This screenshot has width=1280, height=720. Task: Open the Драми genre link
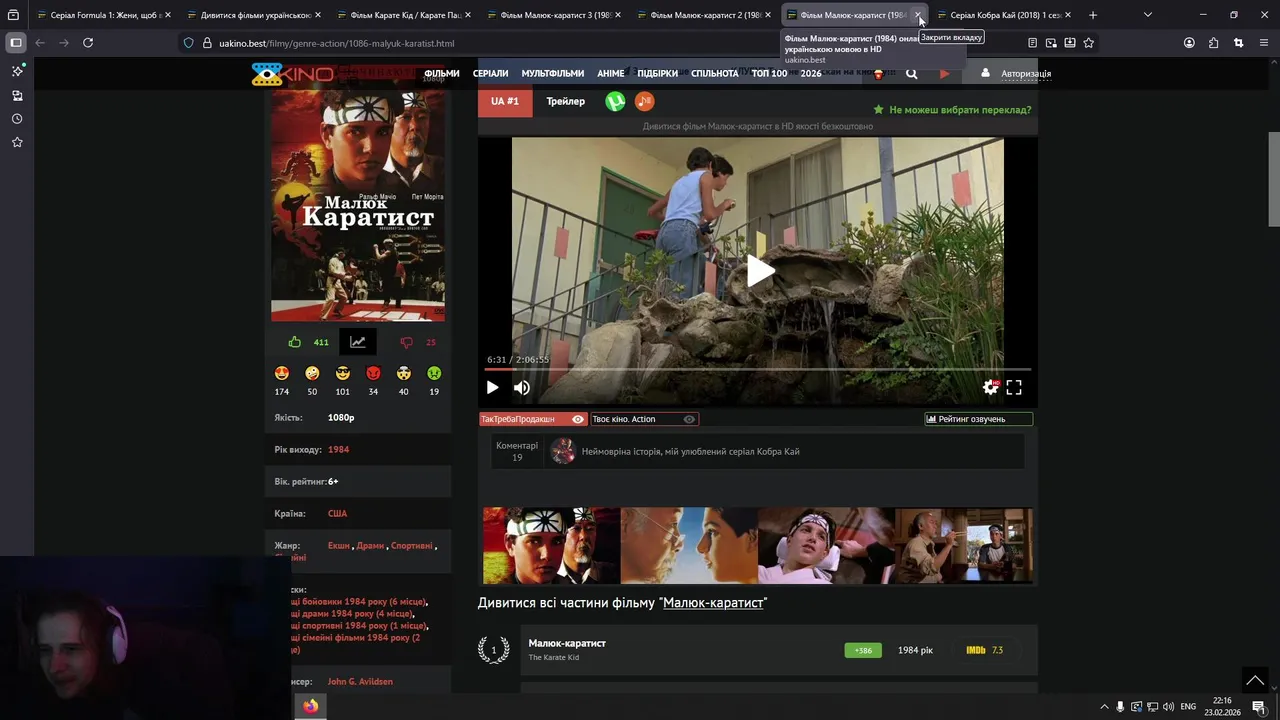point(370,546)
